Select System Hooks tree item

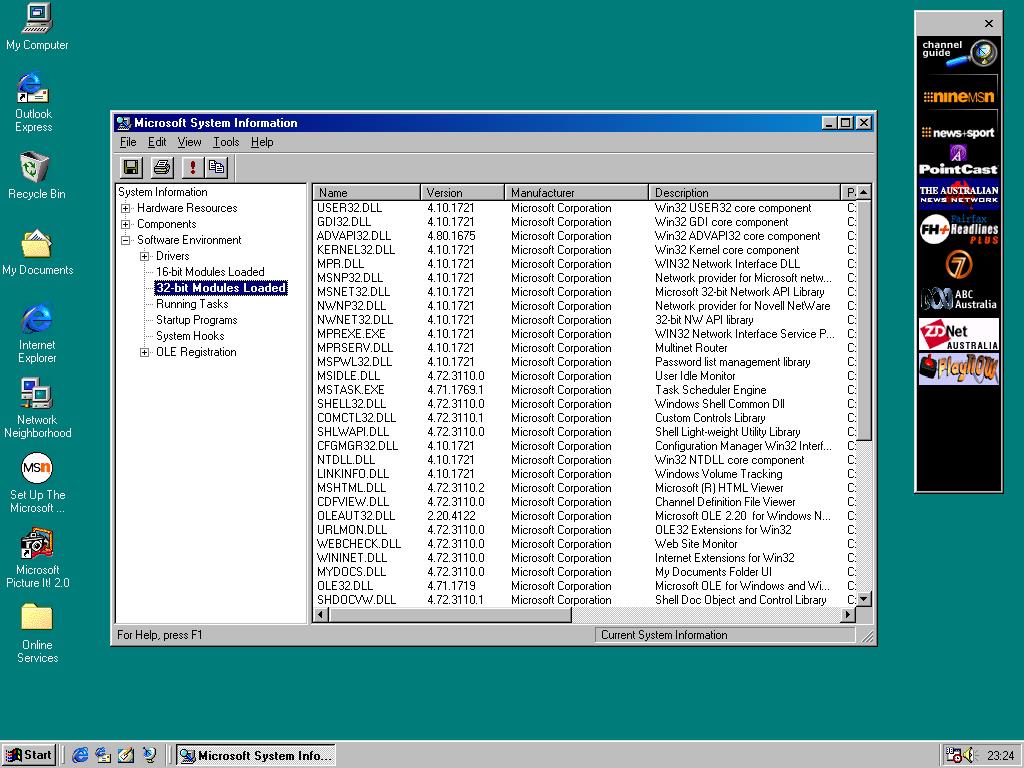190,336
